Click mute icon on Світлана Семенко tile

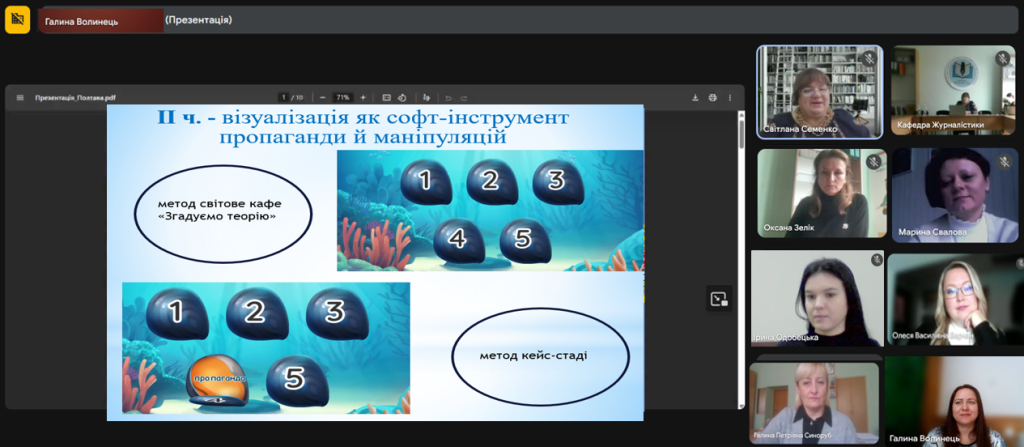[869, 59]
